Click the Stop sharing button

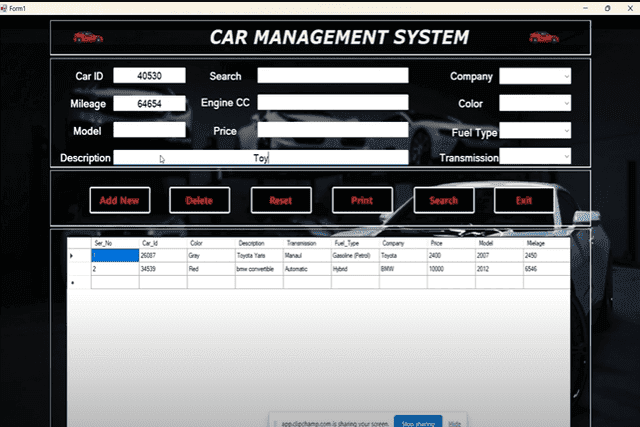tap(418, 422)
